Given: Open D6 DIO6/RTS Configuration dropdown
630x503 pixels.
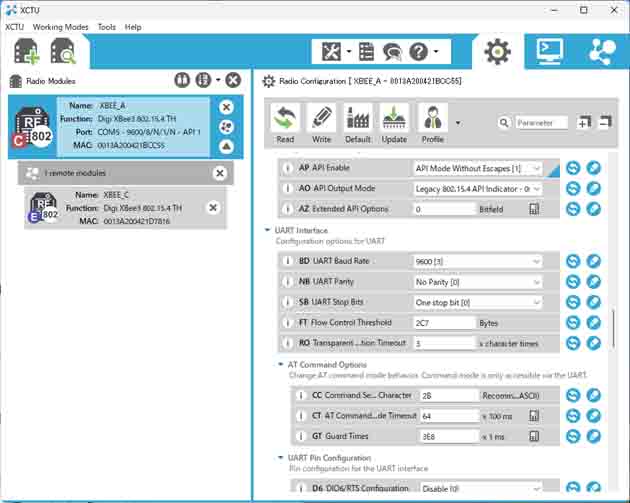Looking at the screenshot, I should [x=481, y=489].
